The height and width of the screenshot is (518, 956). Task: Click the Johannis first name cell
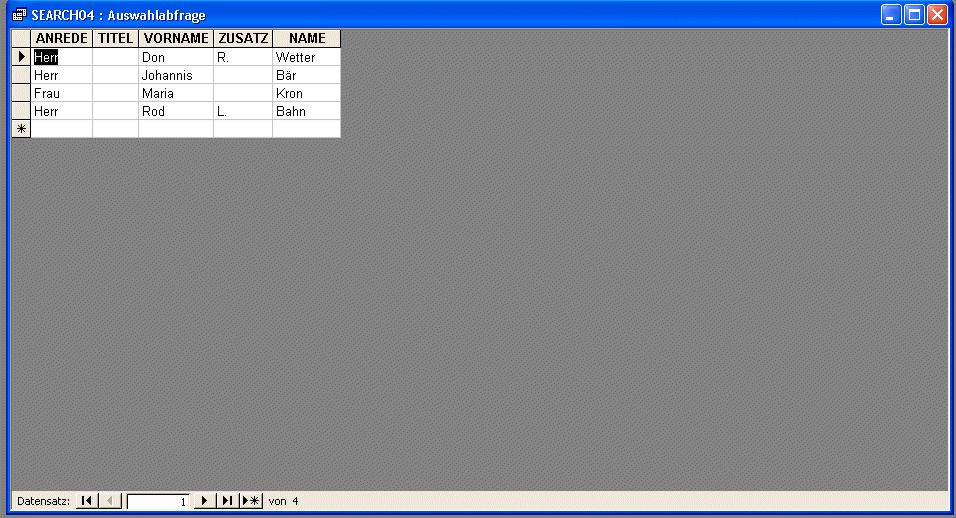(176, 75)
